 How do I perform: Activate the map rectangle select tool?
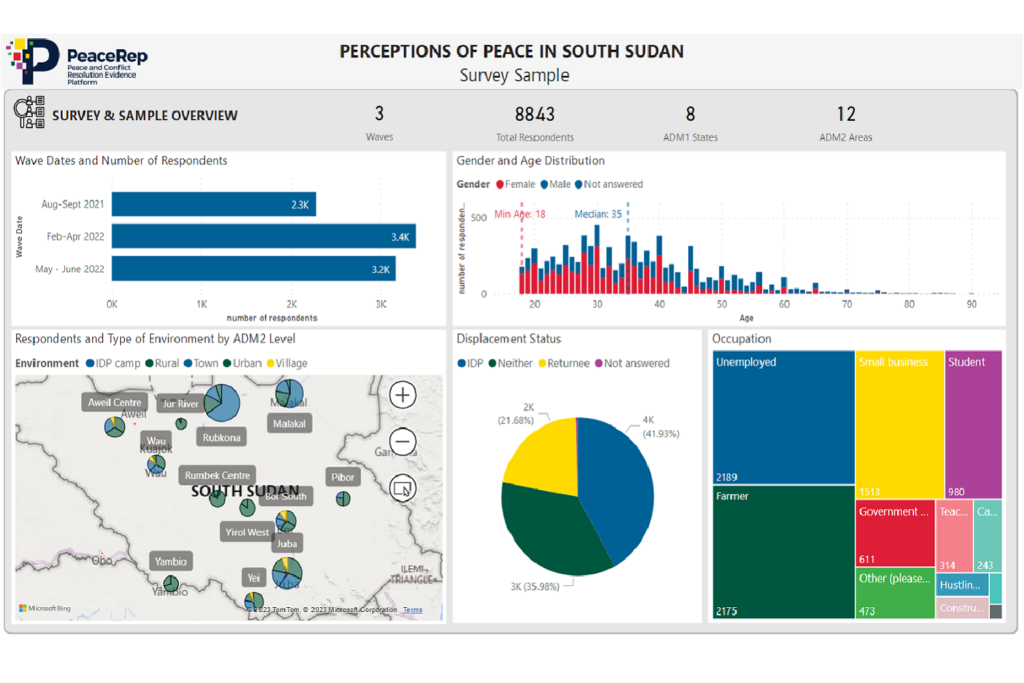point(402,488)
